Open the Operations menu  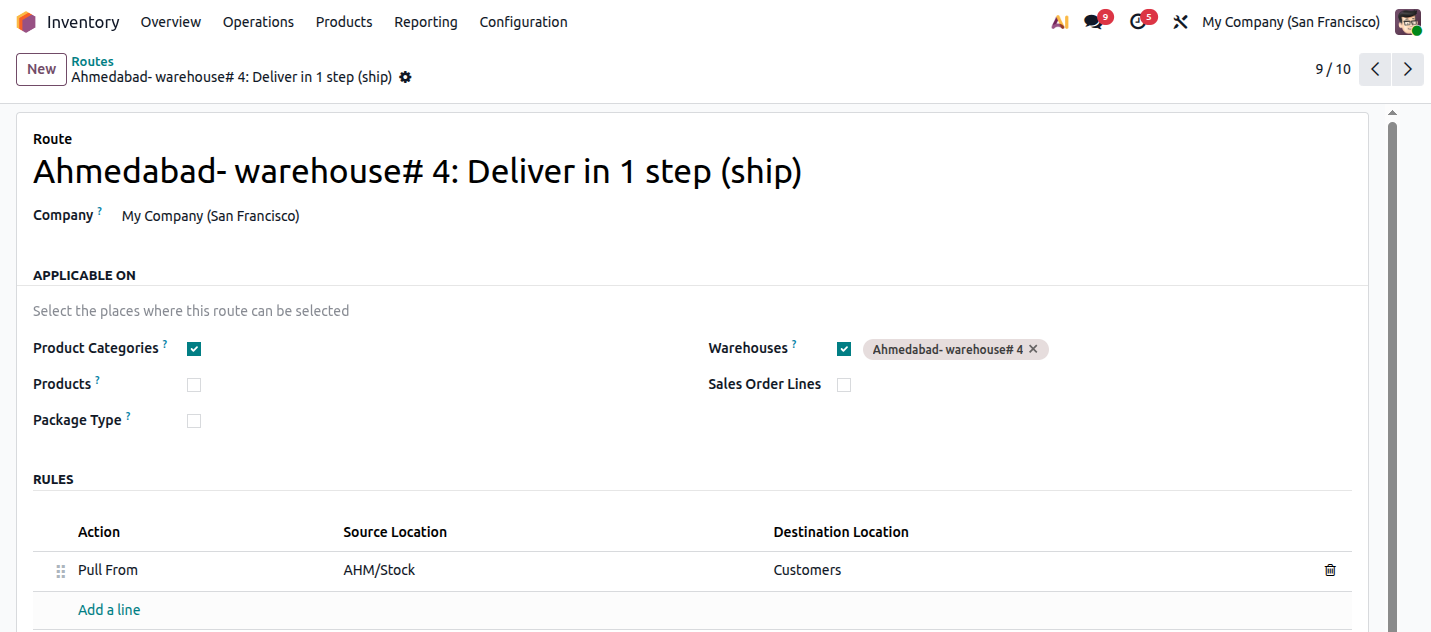click(258, 22)
